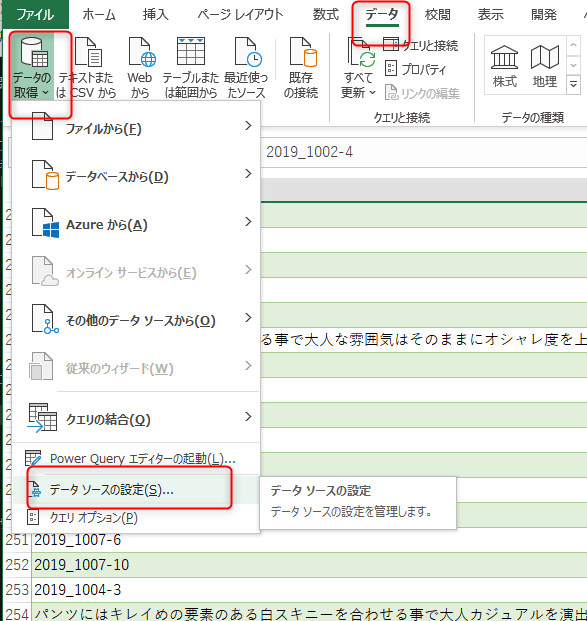
Task: Open the データの取得 dropdown button
Action: pyautogui.click(x=32, y=67)
